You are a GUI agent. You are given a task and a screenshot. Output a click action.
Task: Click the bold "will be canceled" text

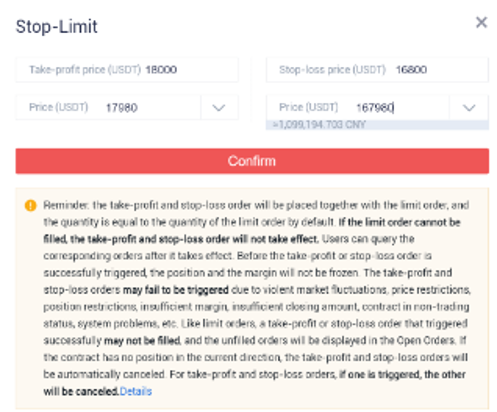pos(81,391)
